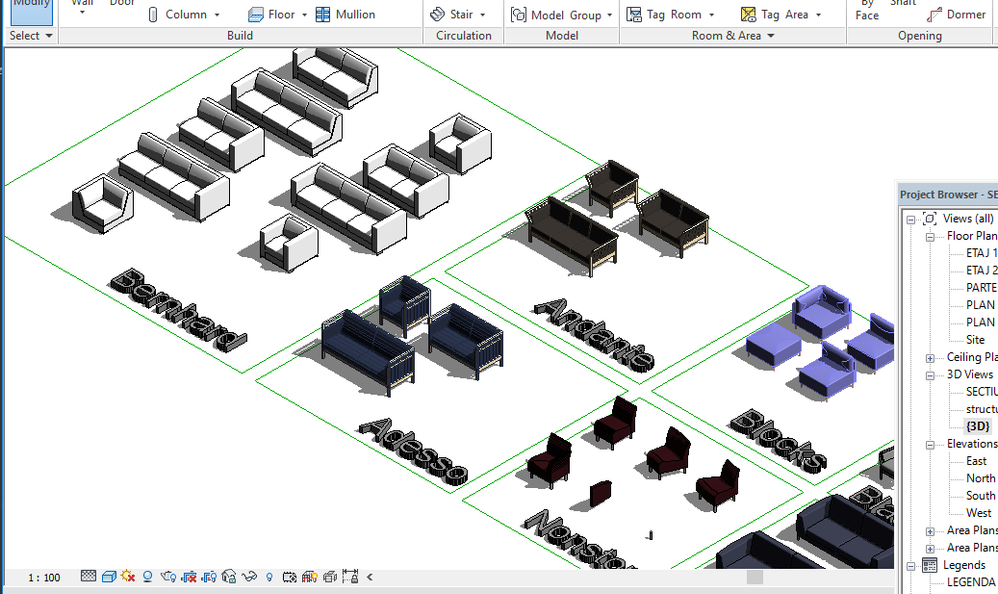Open Temporary Hide/Isolate glasses icon
Image resolution: width=998 pixels, height=594 pixels.
pyautogui.click(x=249, y=576)
